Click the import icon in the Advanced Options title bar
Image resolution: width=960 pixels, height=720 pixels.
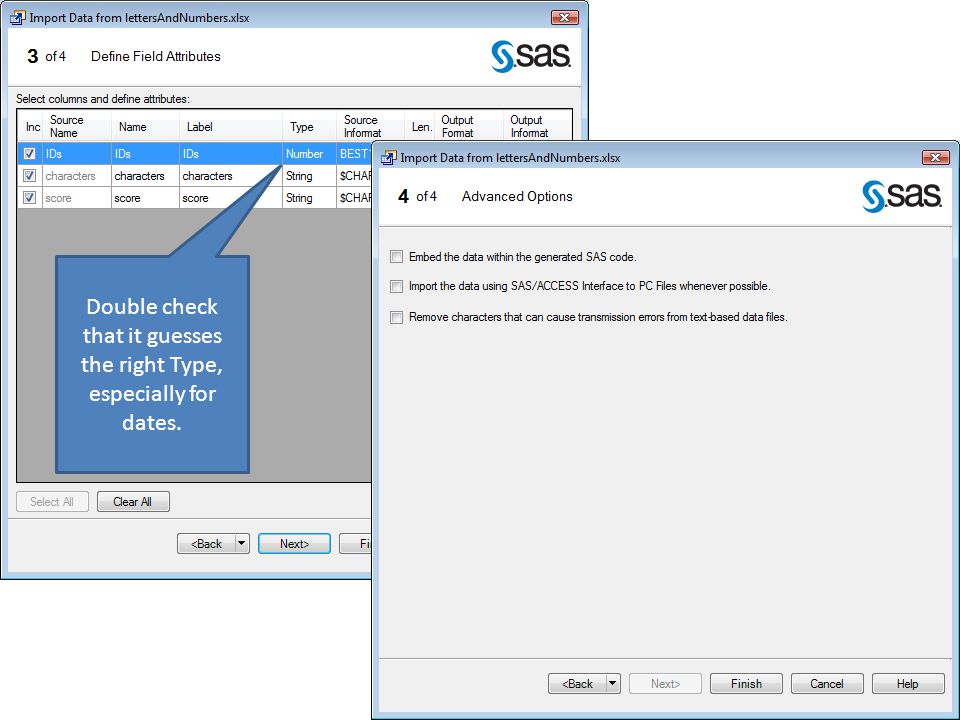point(388,158)
